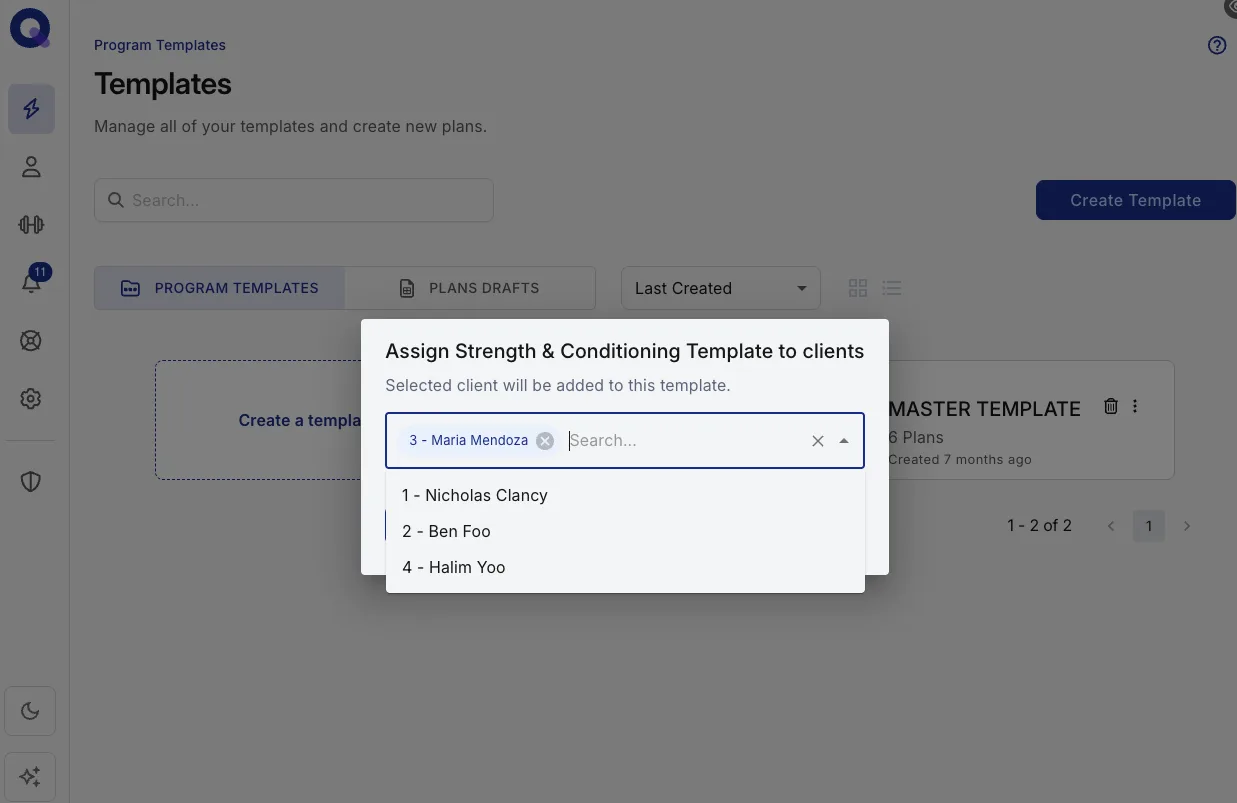Clear all selected clients with X
This screenshot has width=1237, height=803.
pos(818,441)
